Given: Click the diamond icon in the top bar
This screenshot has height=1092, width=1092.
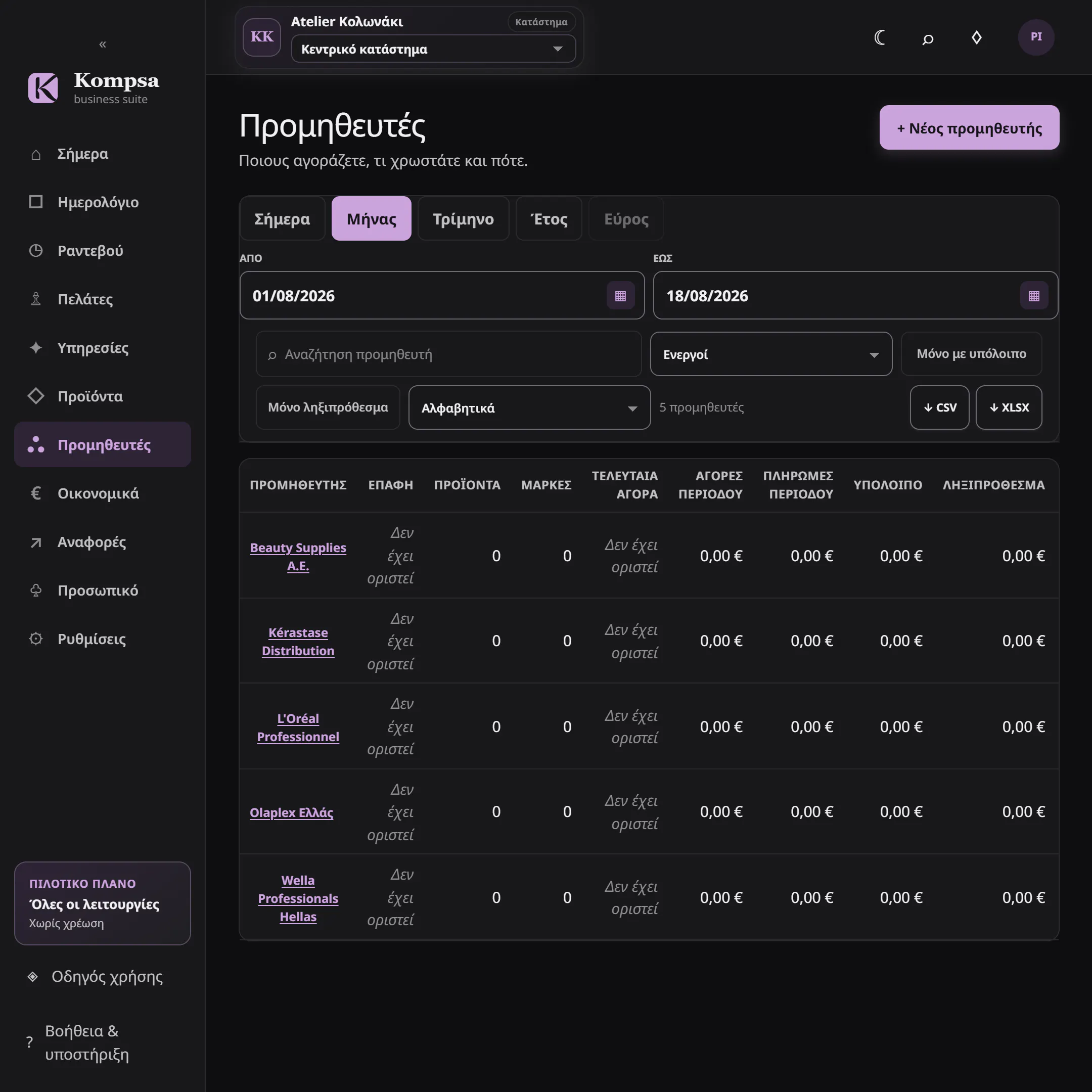Looking at the screenshot, I should click(976, 37).
